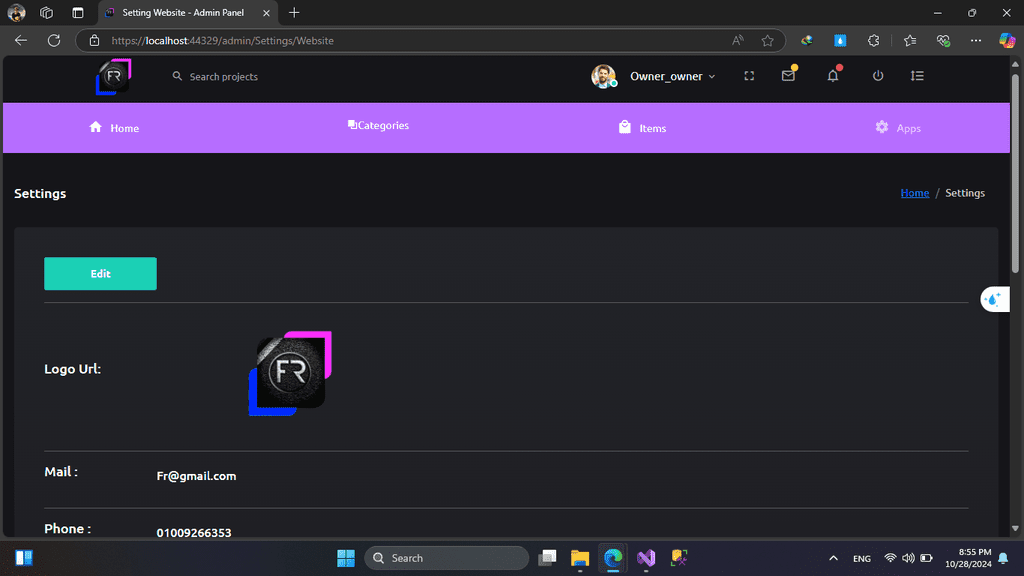Click the power logout icon
The width and height of the screenshot is (1024, 576).
click(878, 76)
